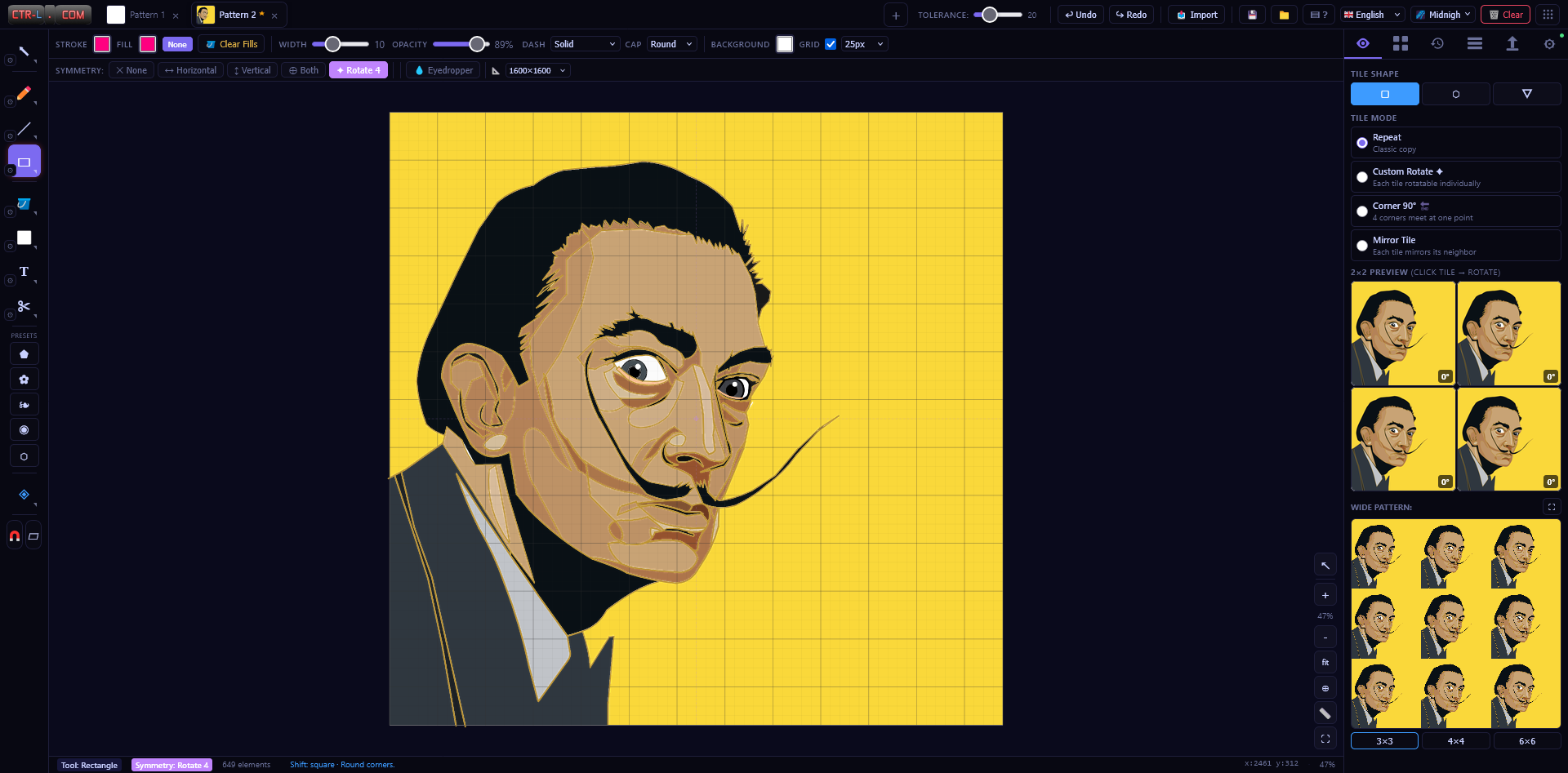Image resolution: width=1568 pixels, height=773 pixels.
Task: Select Rotate 4 symmetry option
Action: pos(359,70)
